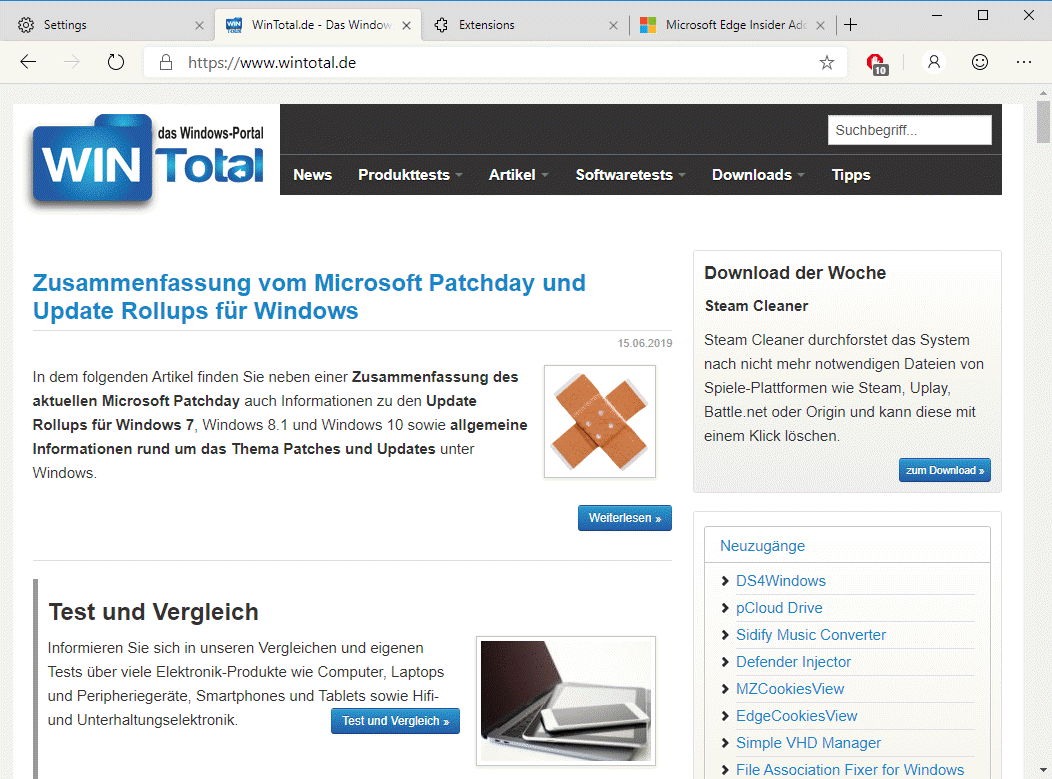The image size is (1052, 779).
Task: Add page to favorites with star icon
Action: pos(827,62)
